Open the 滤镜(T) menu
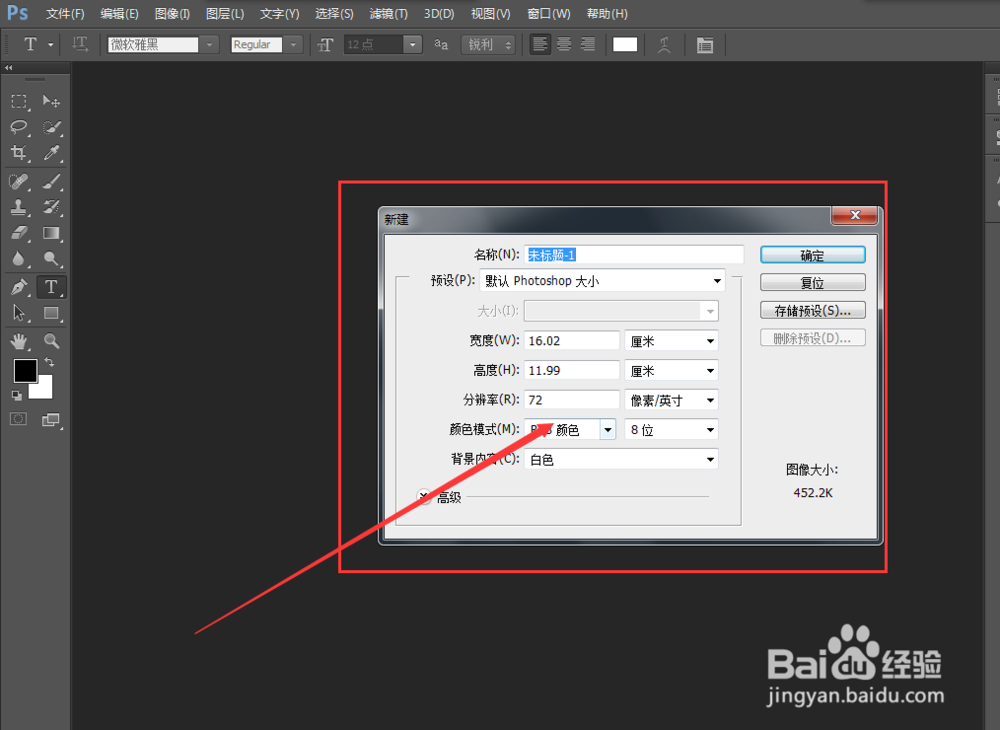Screen dimensions: 1000x730 [x=388, y=13]
